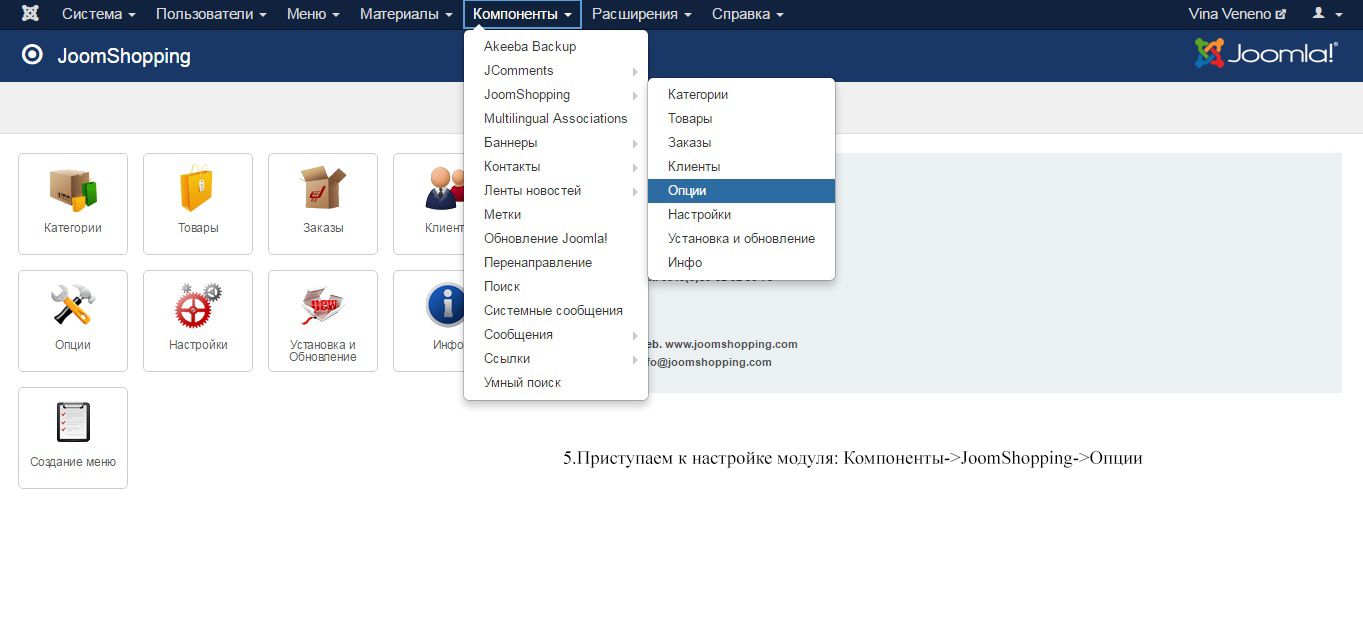Expand the Сообщения submenu
Screen dimensions: 1363x633
point(556,335)
